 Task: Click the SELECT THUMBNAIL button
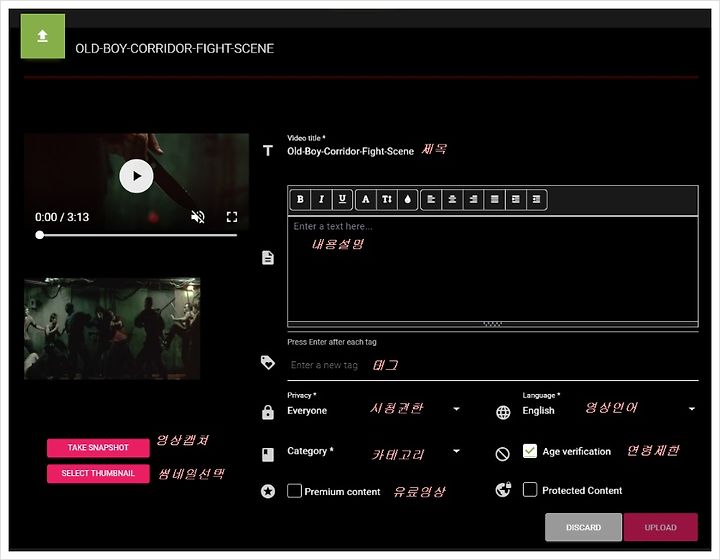pos(98,473)
